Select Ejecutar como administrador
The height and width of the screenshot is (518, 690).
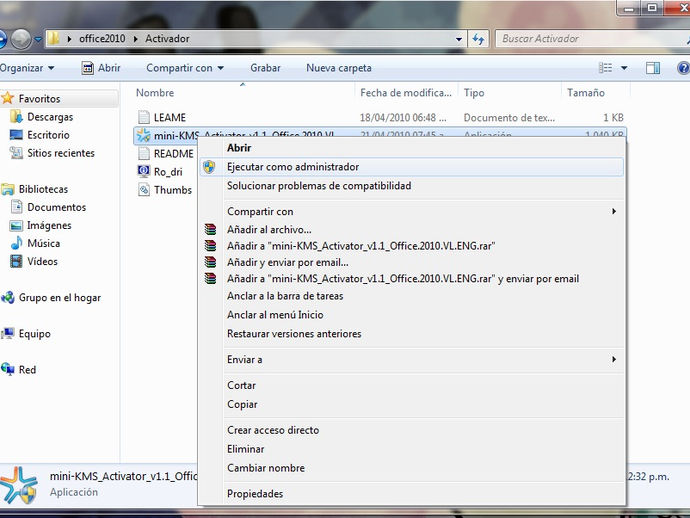[x=411, y=167]
